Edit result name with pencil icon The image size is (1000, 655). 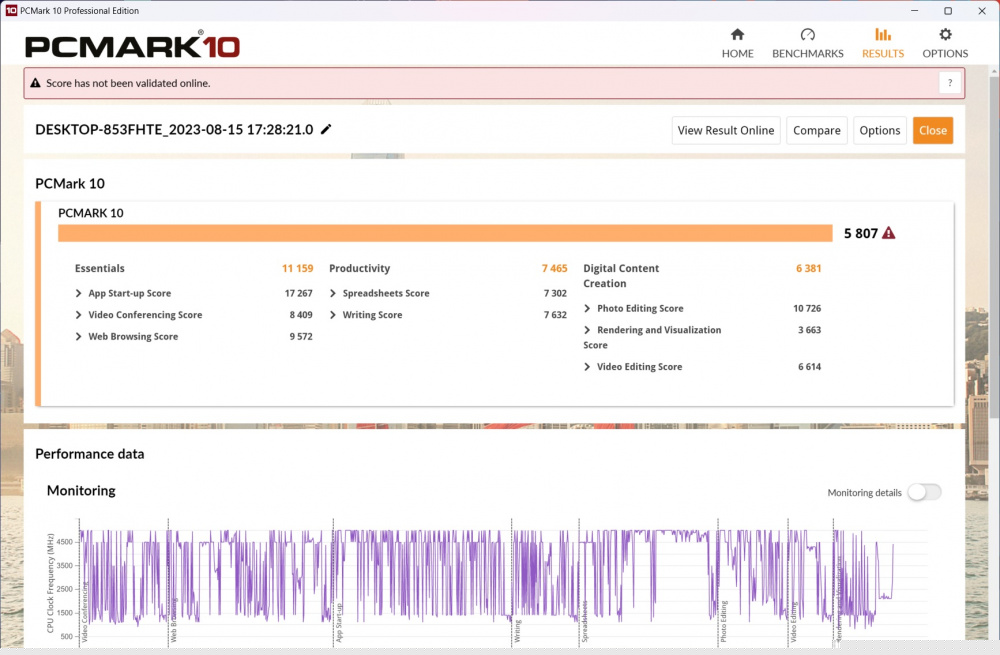tap(326, 129)
